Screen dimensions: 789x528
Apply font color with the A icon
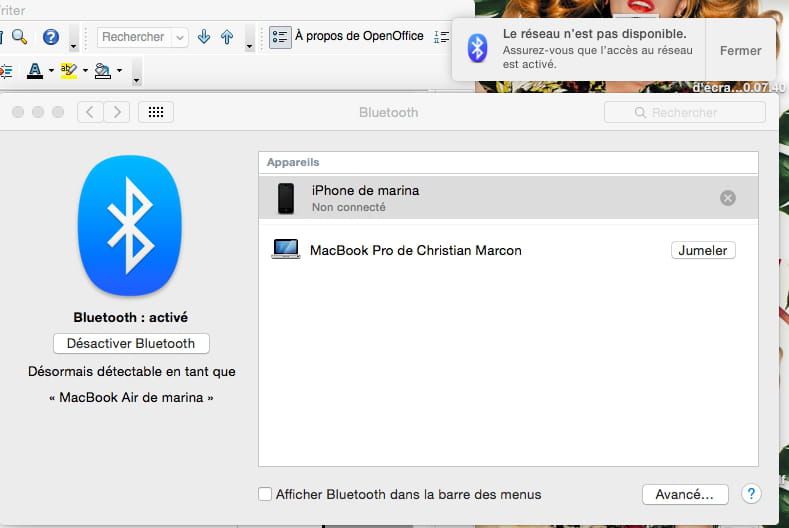pyautogui.click(x=35, y=70)
